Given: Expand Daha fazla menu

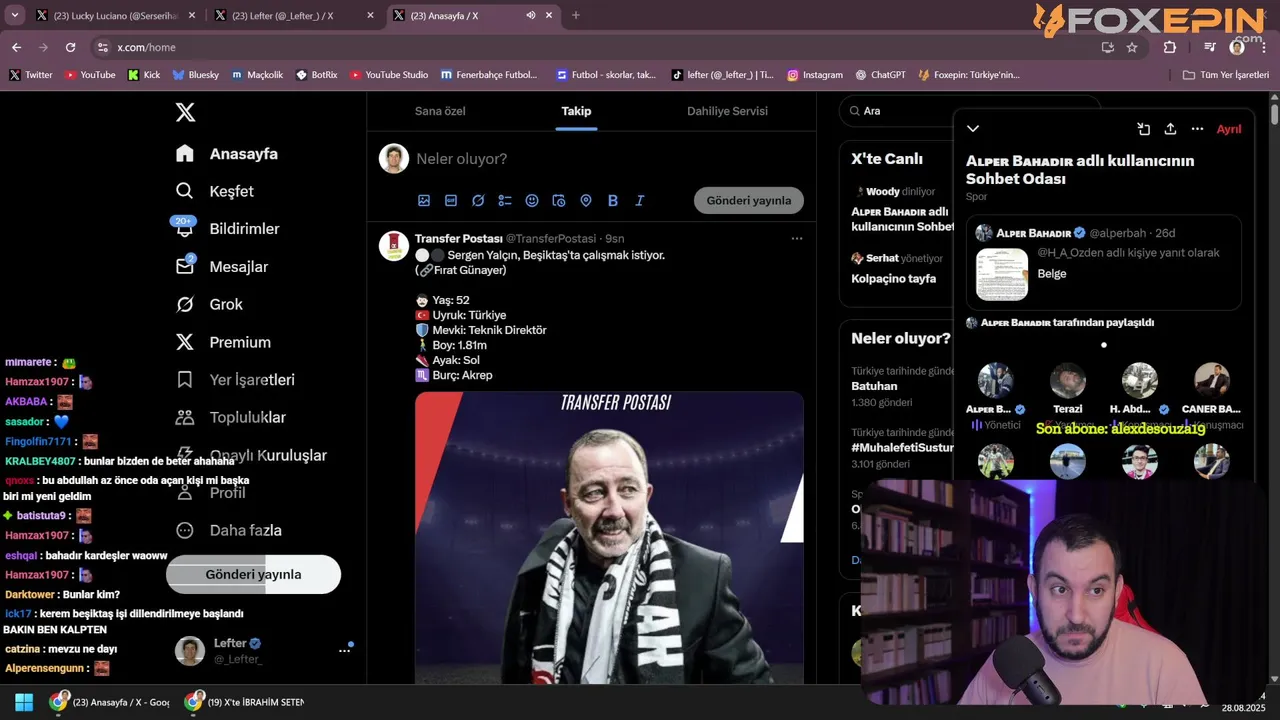Looking at the screenshot, I should pos(228,531).
